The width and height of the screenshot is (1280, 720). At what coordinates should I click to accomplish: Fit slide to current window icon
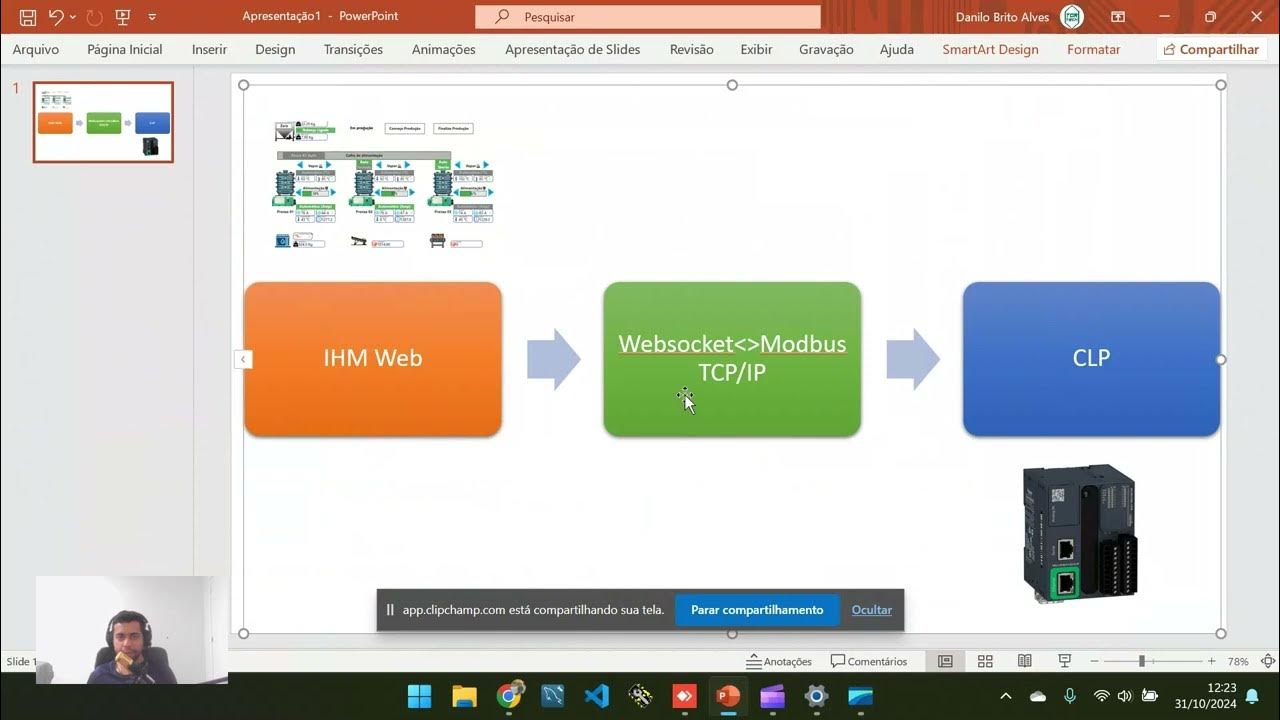point(1268,661)
